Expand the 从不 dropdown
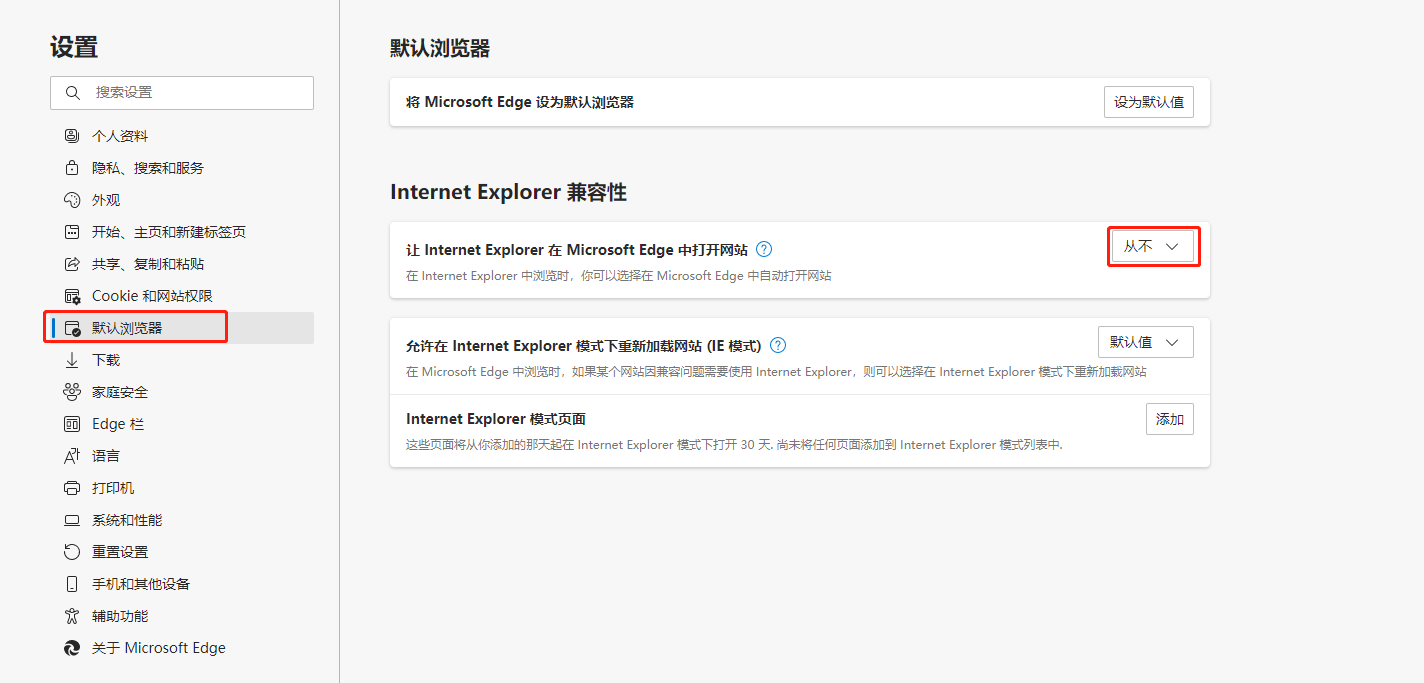This screenshot has width=1424, height=683. pyautogui.click(x=1153, y=246)
